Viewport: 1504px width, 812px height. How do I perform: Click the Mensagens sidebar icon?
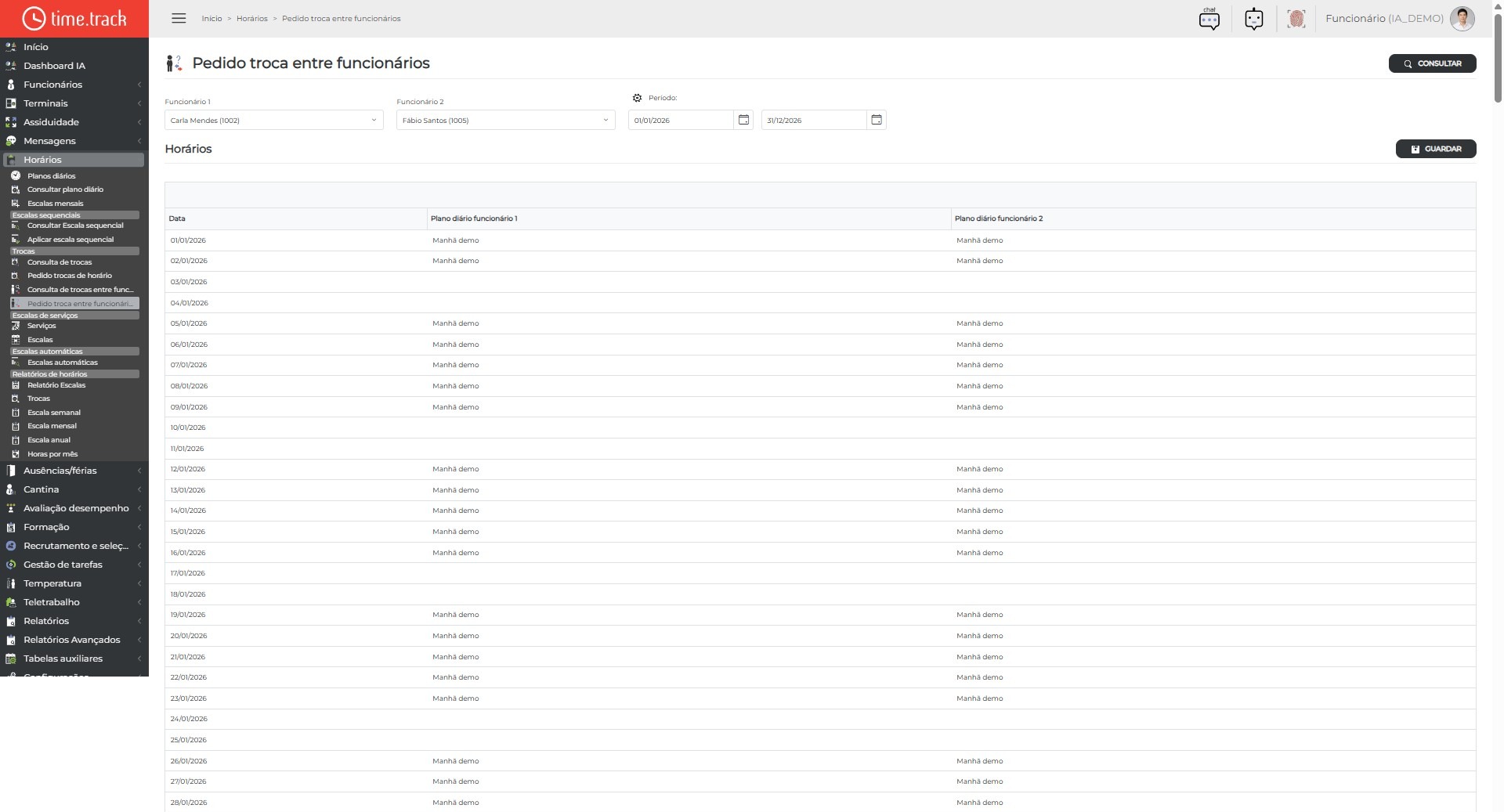(x=11, y=141)
